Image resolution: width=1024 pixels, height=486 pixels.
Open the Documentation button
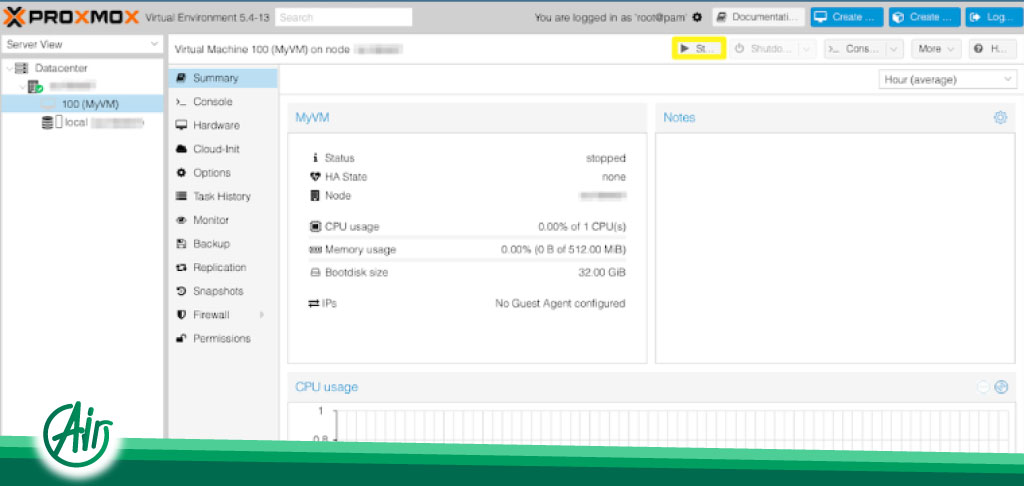coord(758,18)
